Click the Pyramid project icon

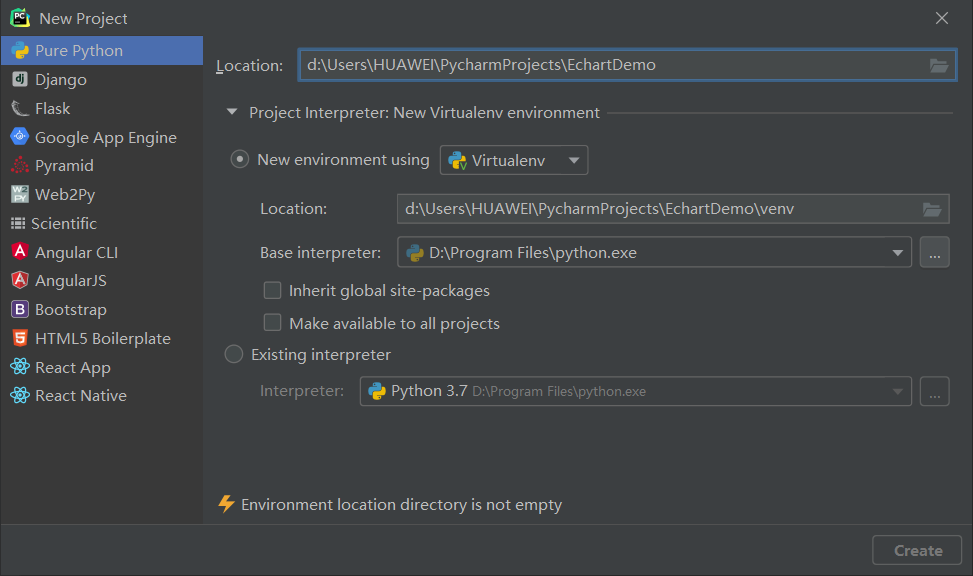coord(20,165)
